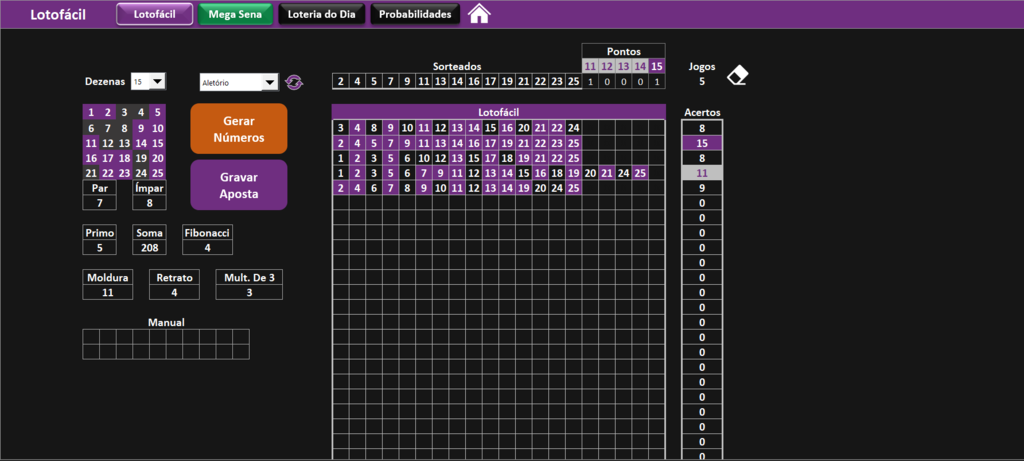Open the Probabilidades tab
This screenshot has height=461, width=1024.
[415, 14]
